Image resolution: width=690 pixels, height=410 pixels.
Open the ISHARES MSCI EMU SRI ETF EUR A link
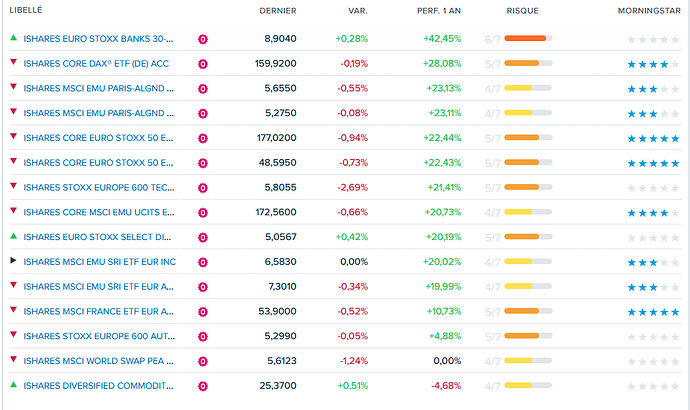99,286
